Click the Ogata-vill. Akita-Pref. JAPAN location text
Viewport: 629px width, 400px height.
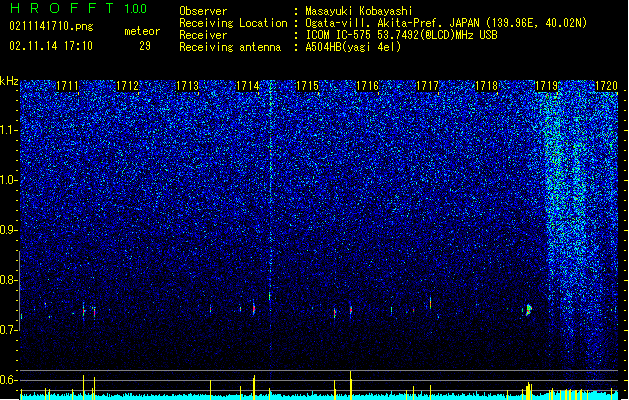(446, 23)
